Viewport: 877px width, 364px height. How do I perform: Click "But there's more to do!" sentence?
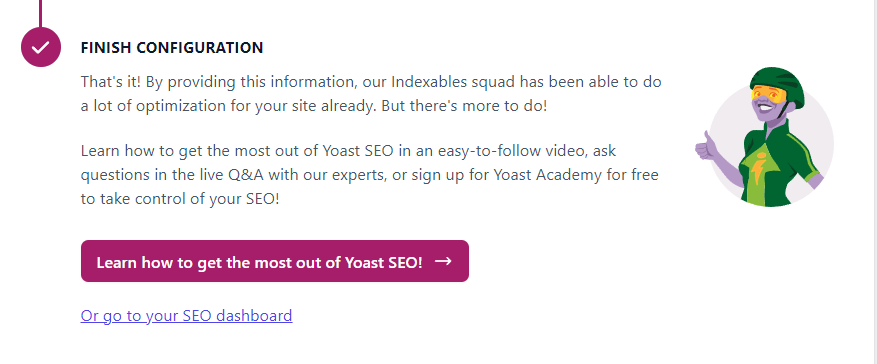coord(464,106)
